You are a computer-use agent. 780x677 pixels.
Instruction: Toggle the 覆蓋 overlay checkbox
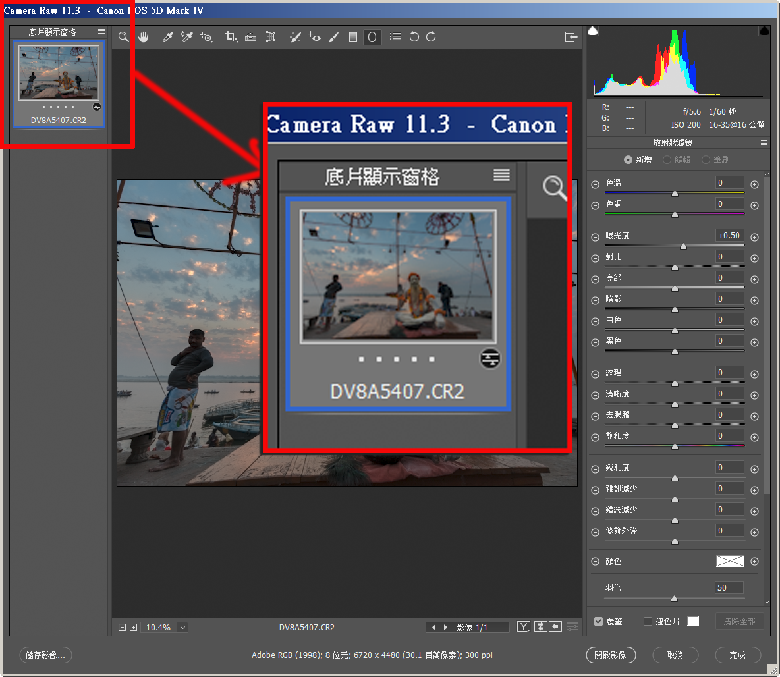click(598, 621)
